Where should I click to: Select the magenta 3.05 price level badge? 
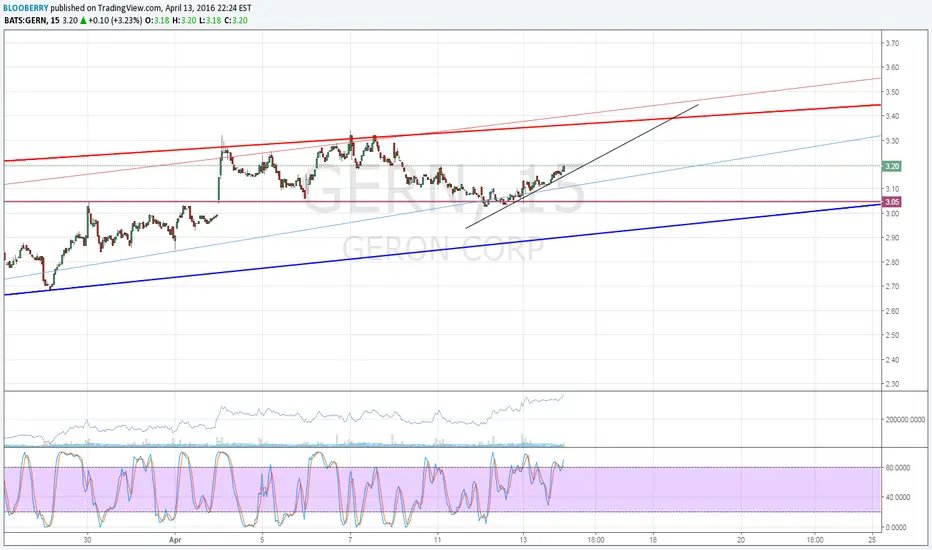pos(892,202)
